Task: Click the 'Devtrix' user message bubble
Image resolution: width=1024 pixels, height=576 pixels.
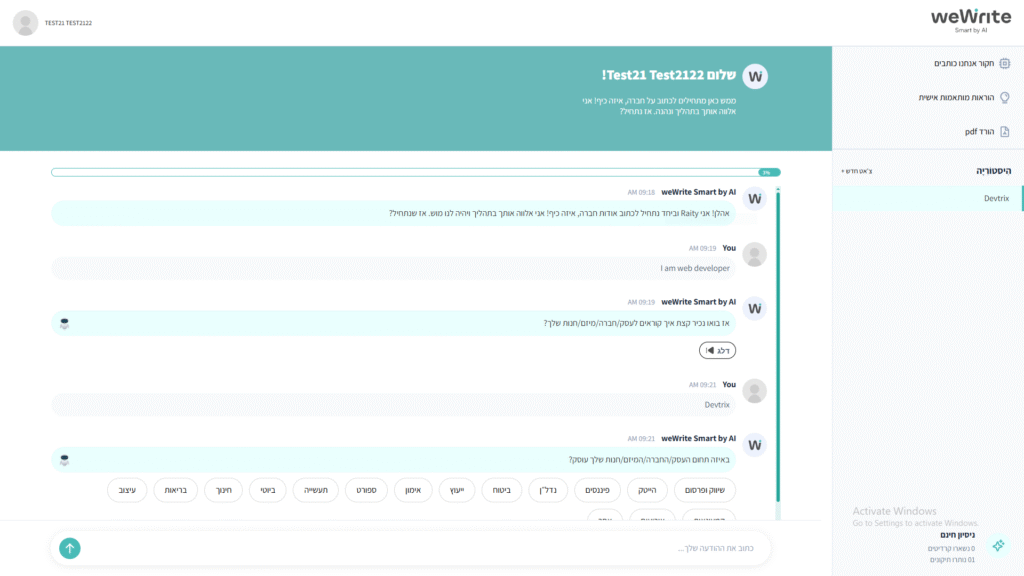Action: [394, 405]
